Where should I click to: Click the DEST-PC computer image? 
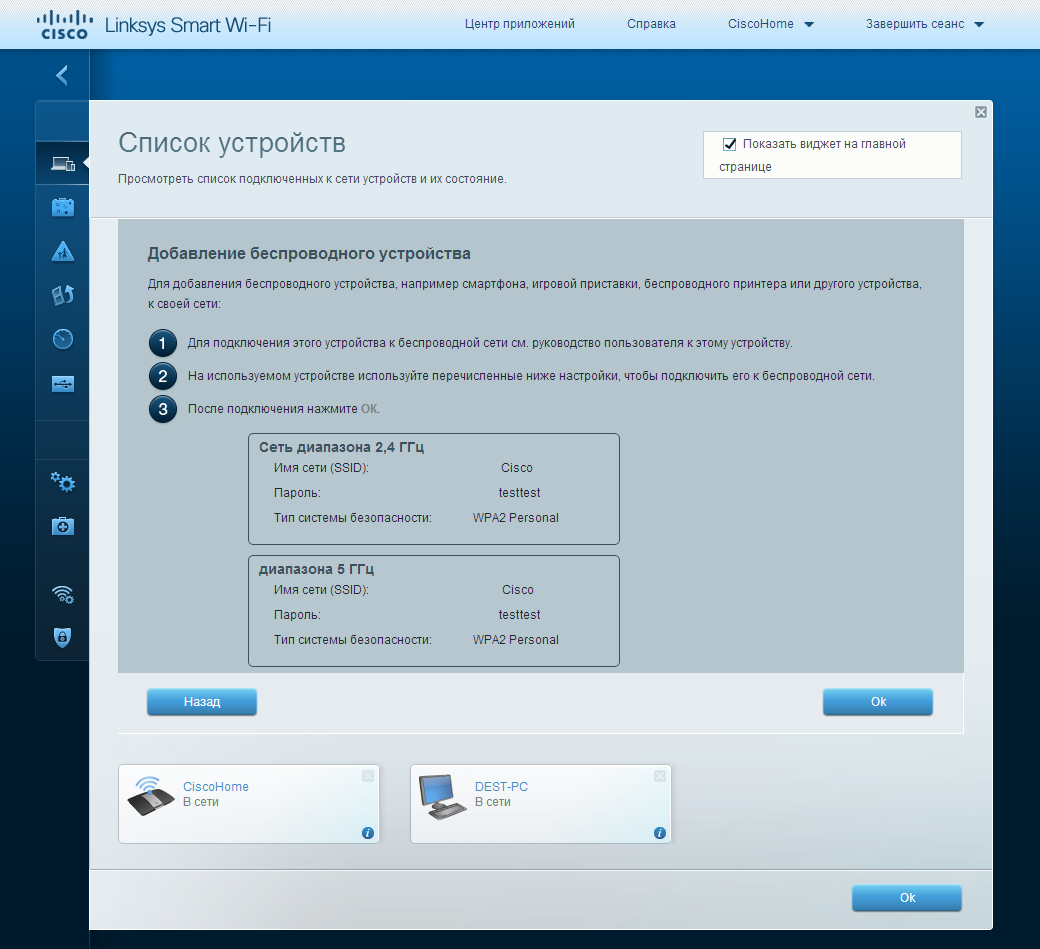[442, 796]
